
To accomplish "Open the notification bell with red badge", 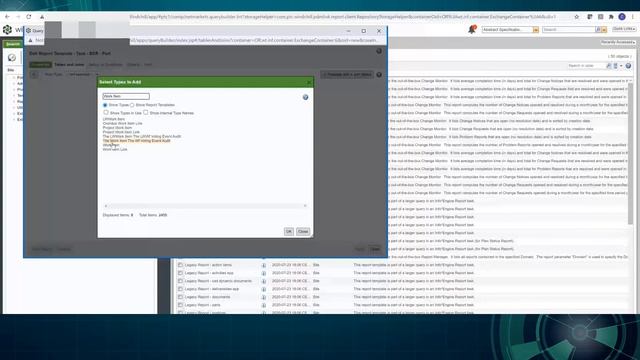I will [x=472, y=29].
